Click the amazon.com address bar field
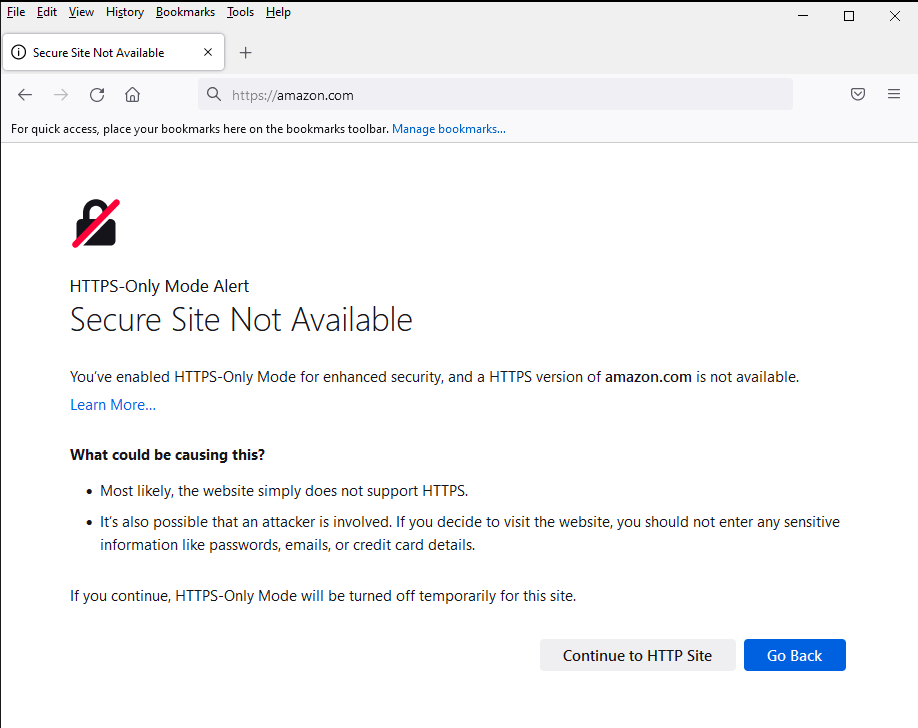 coord(495,94)
